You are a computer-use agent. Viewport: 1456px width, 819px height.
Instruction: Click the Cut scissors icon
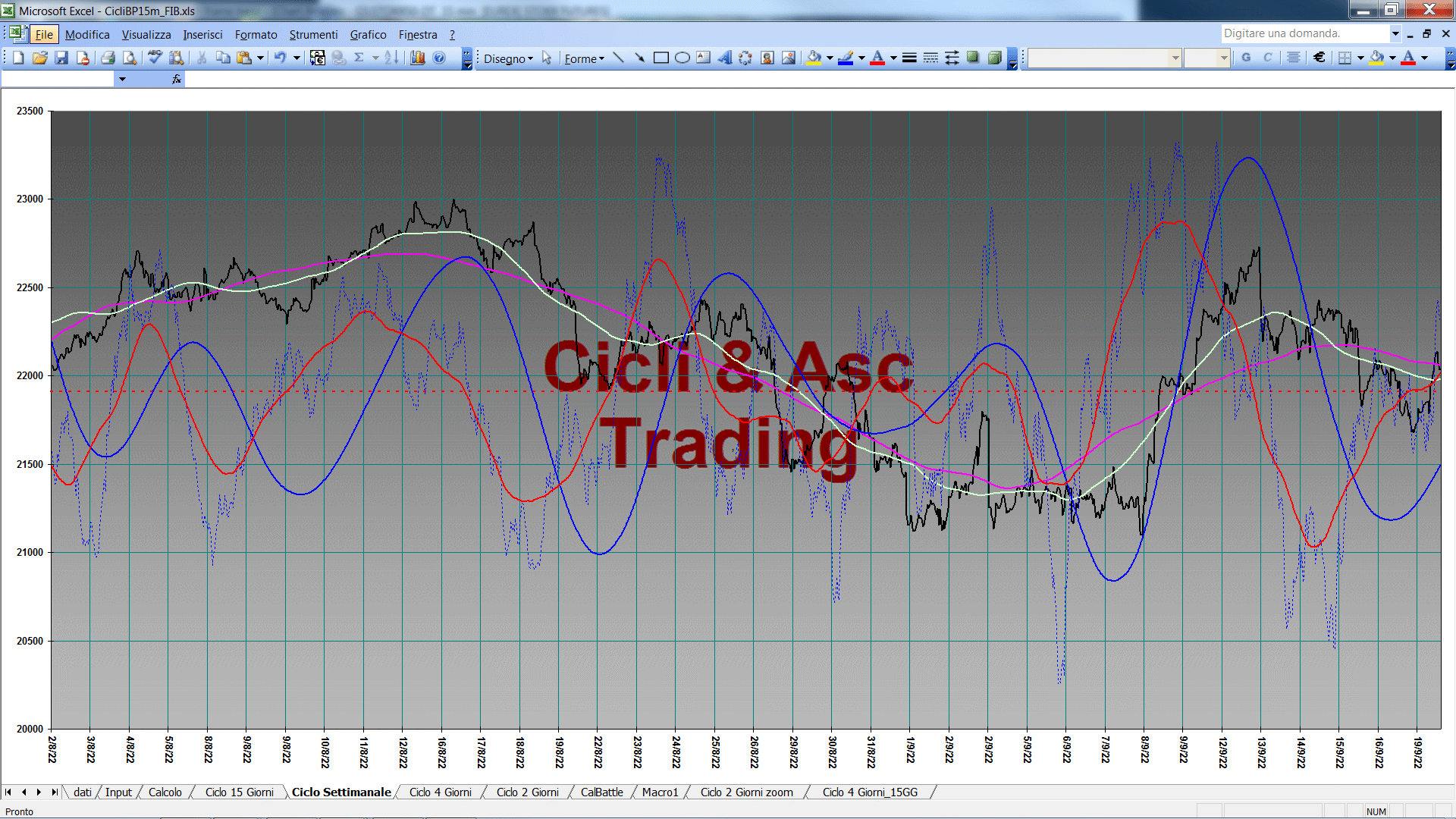coord(202,58)
